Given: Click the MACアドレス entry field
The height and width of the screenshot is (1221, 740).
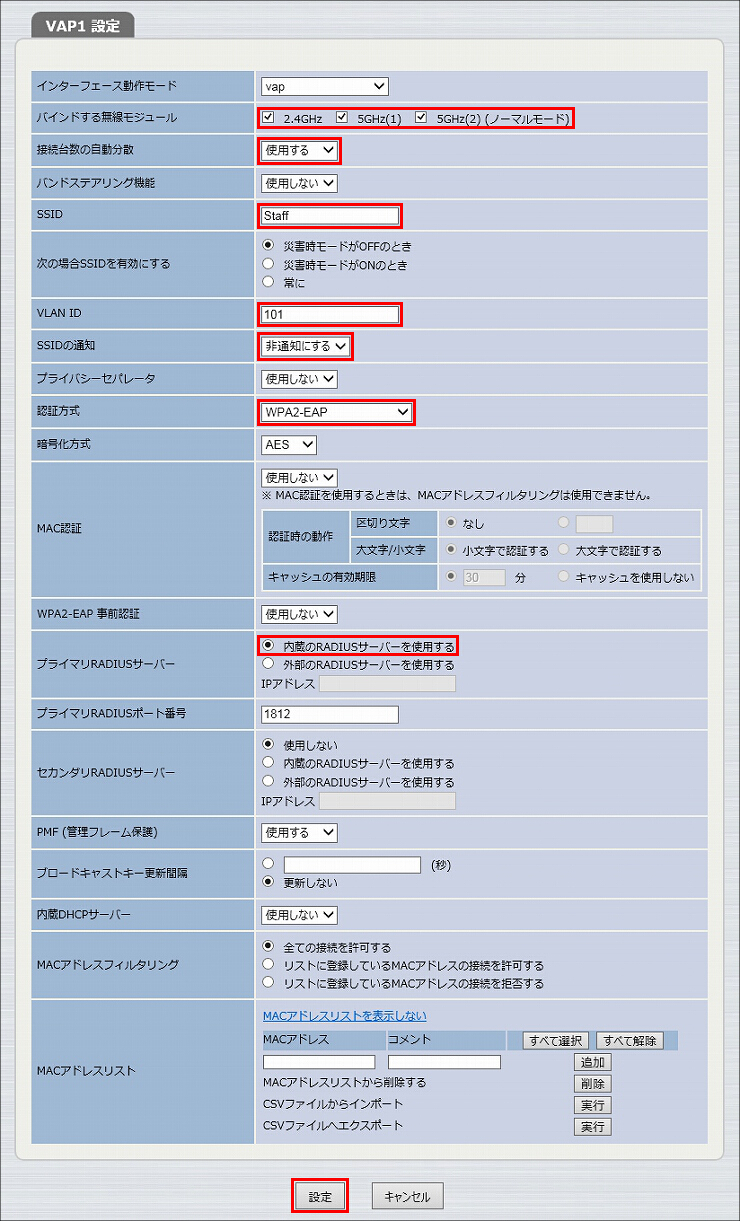Looking at the screenshot, I should 319,1062.
